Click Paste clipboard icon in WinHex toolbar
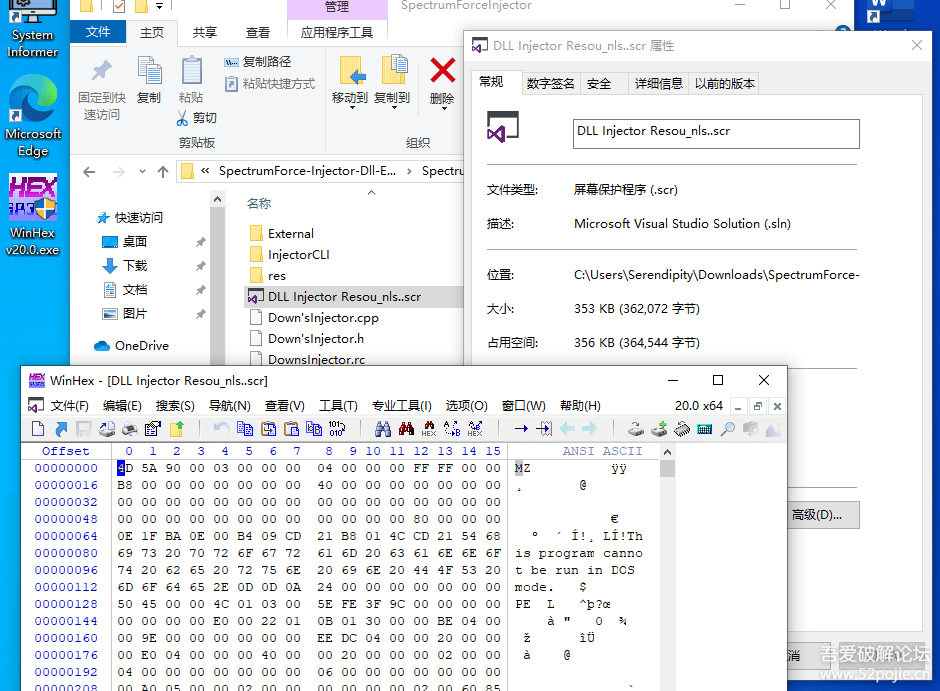This screenshot has width=940, height=691. coord(291,429)
